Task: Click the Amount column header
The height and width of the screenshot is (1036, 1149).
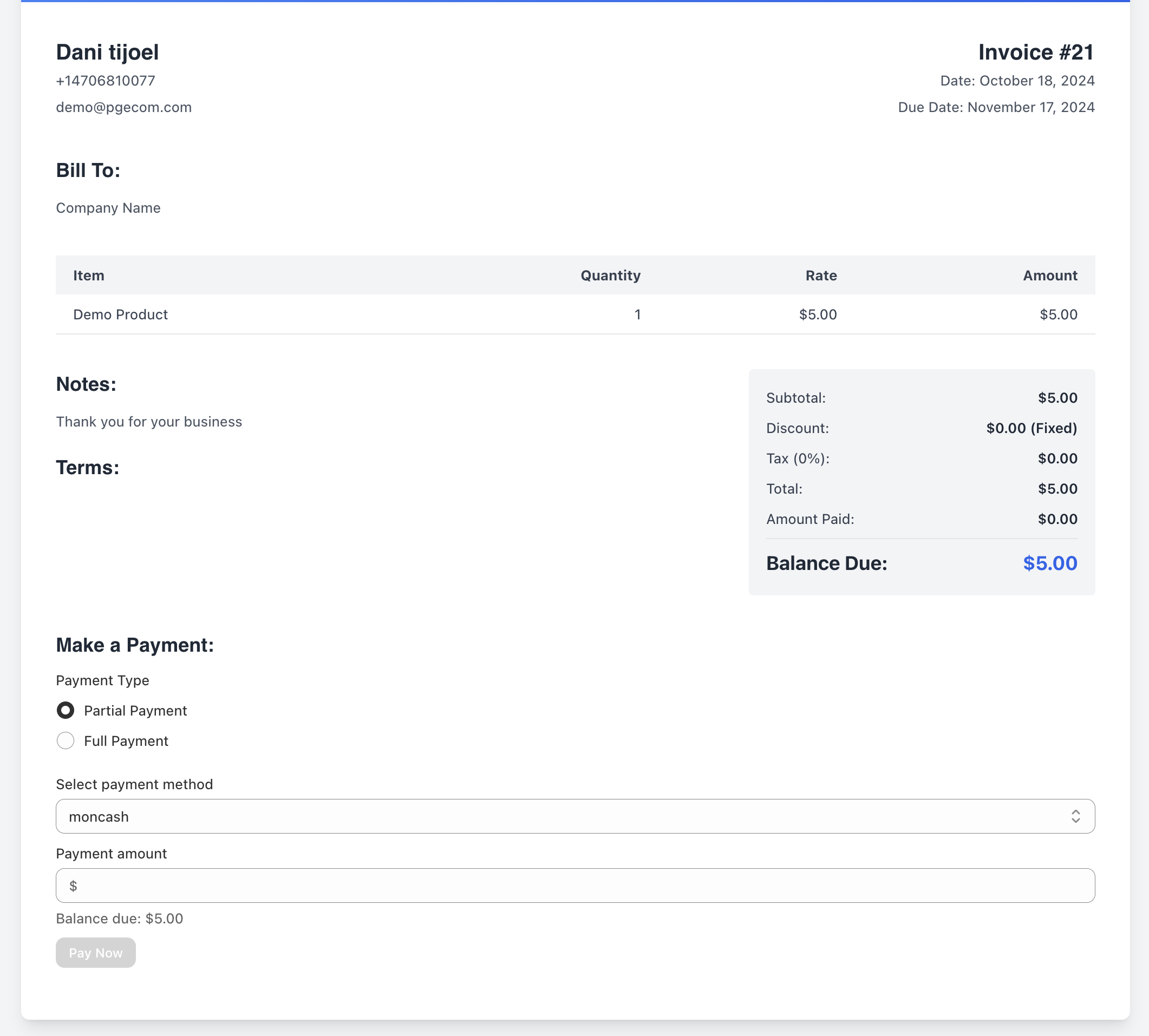Action: coord(1049,276)
